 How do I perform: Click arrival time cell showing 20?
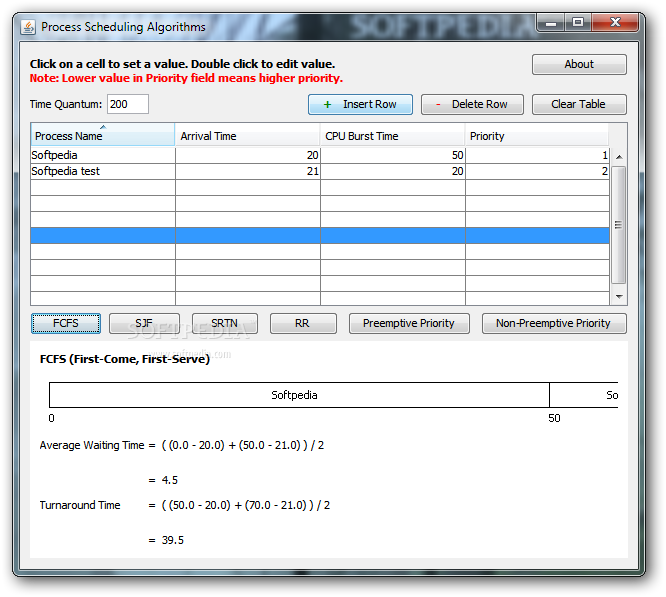point(248,155)
